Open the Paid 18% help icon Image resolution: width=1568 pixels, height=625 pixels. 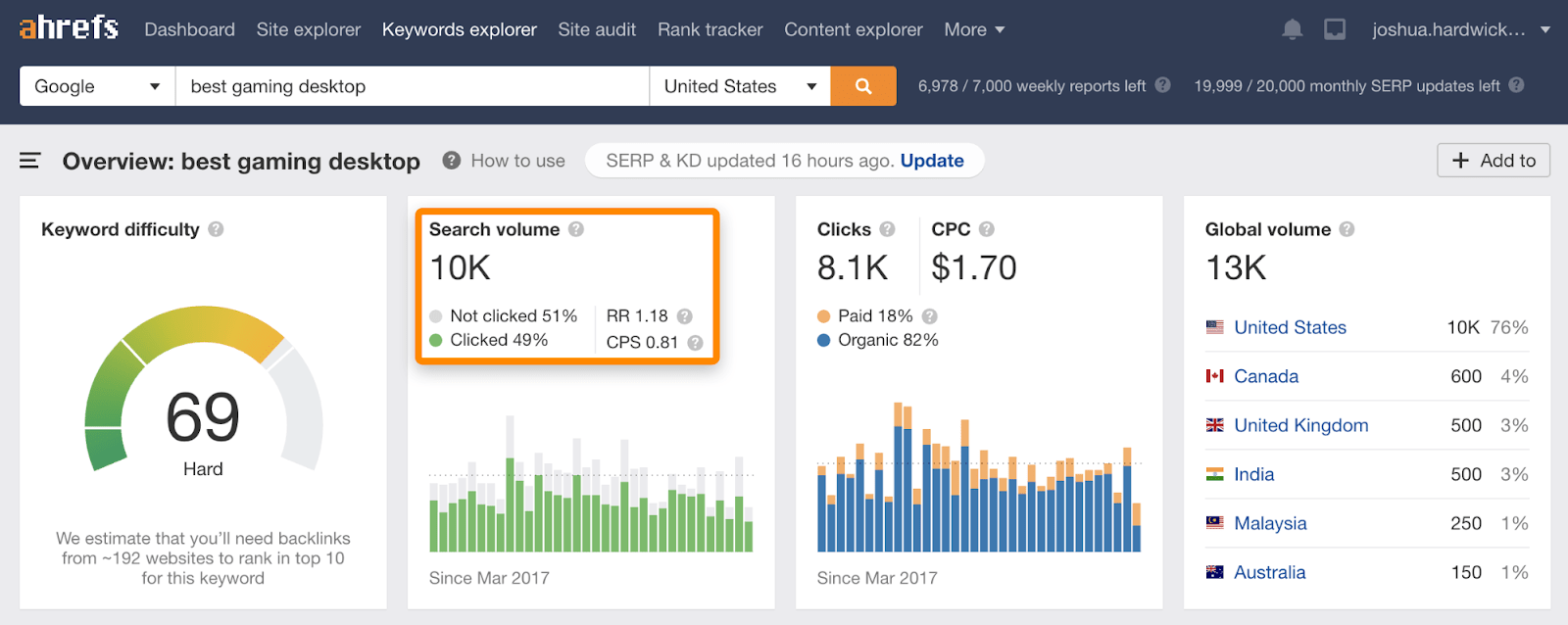[930, 316]
